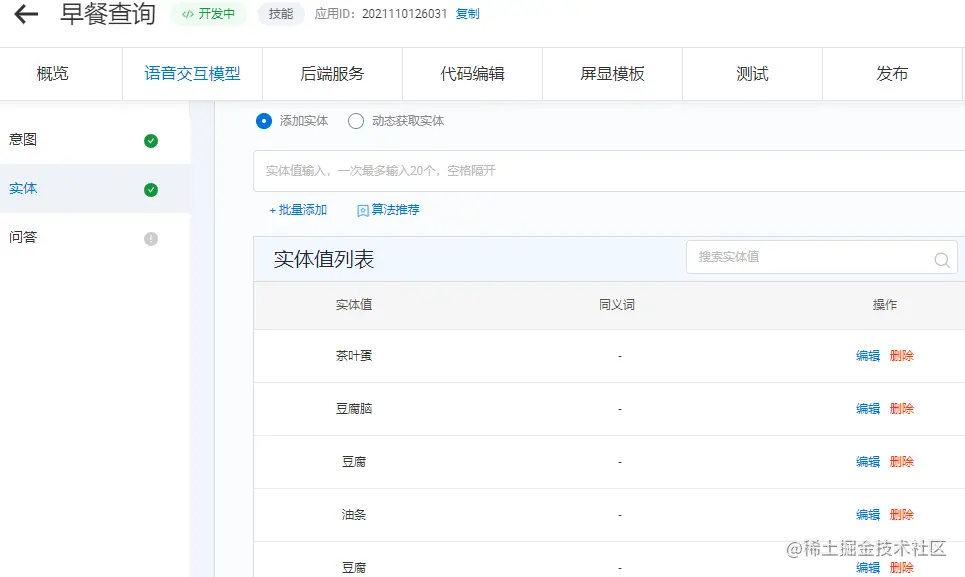Switch to the 语音交互模型 tab
The width and height of the screenshot is (965, 577).
click(192, 74)
